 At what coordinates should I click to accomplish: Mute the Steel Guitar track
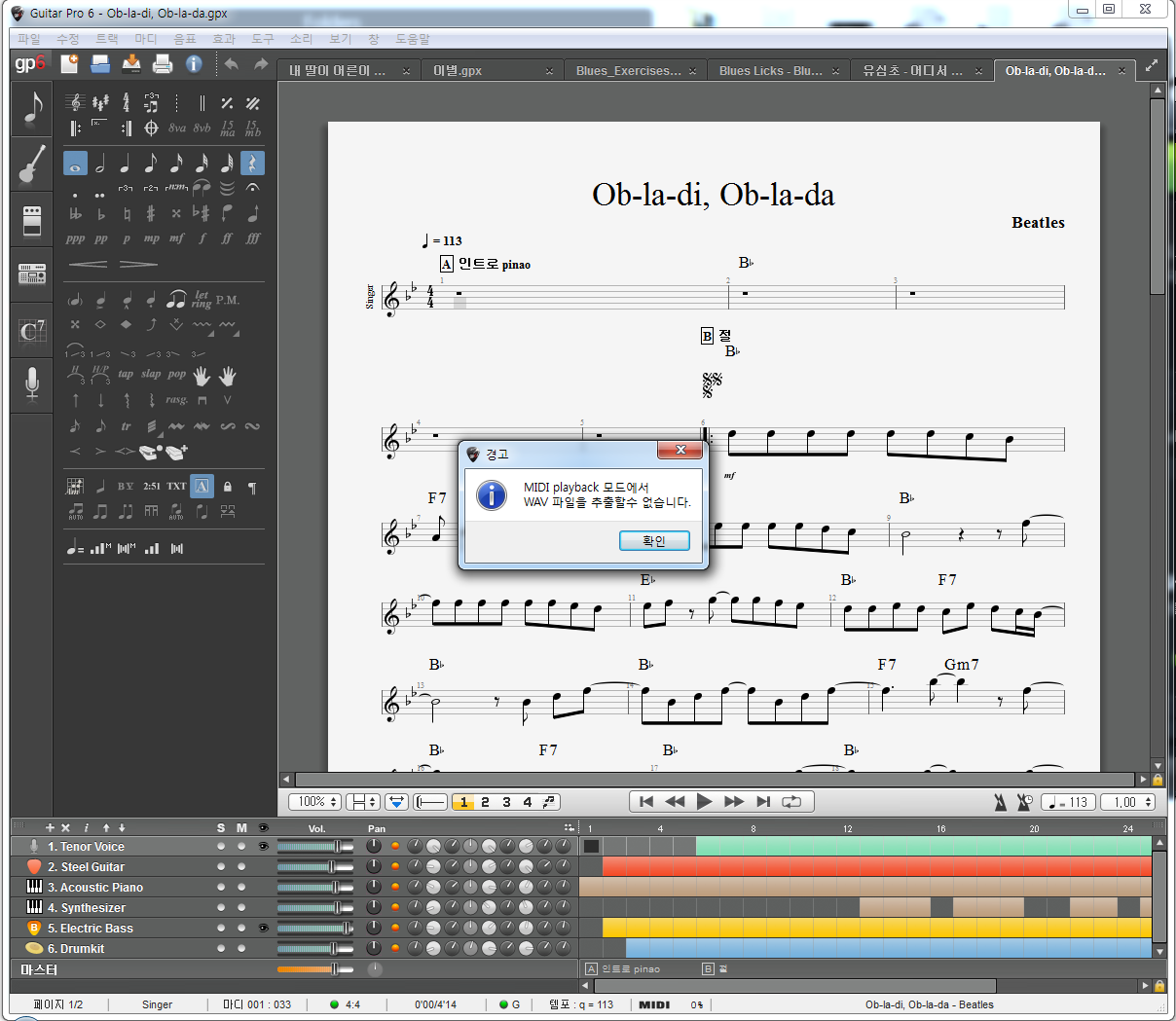pos(241,867)
